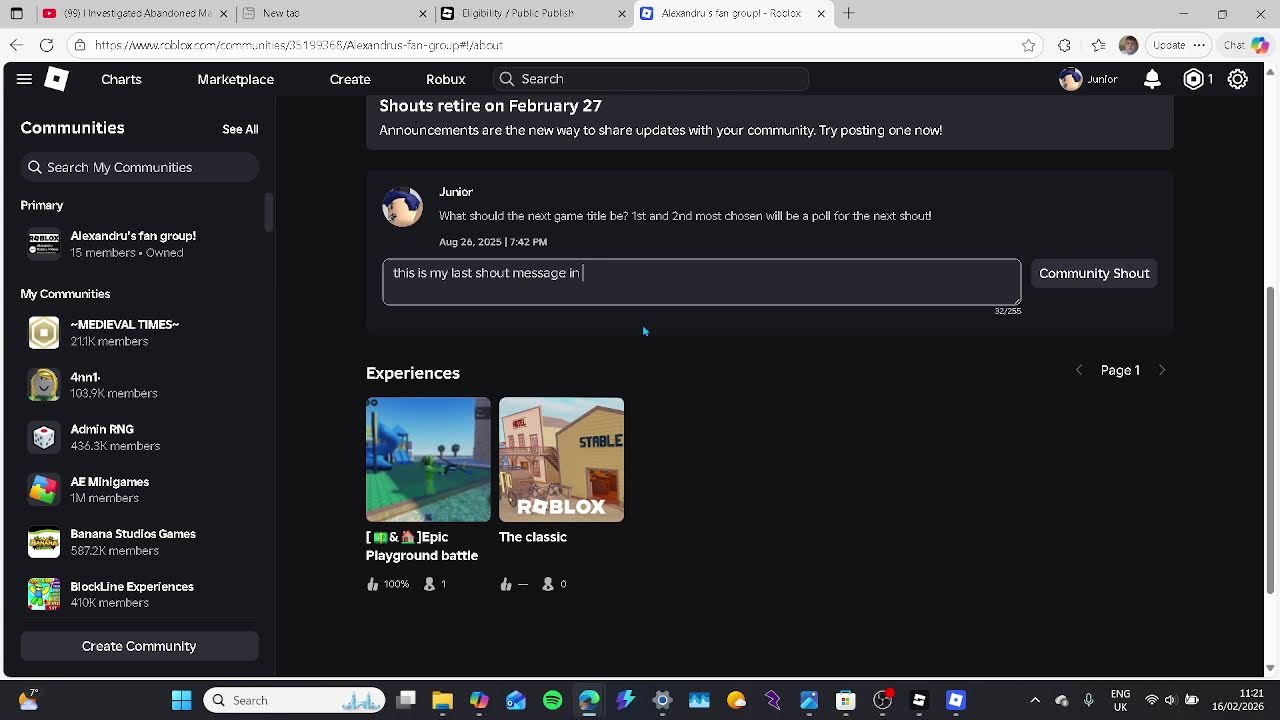Open Microsoft Store from the taskbar
This screenshot has width=1280, height=720.
[846, 700]
